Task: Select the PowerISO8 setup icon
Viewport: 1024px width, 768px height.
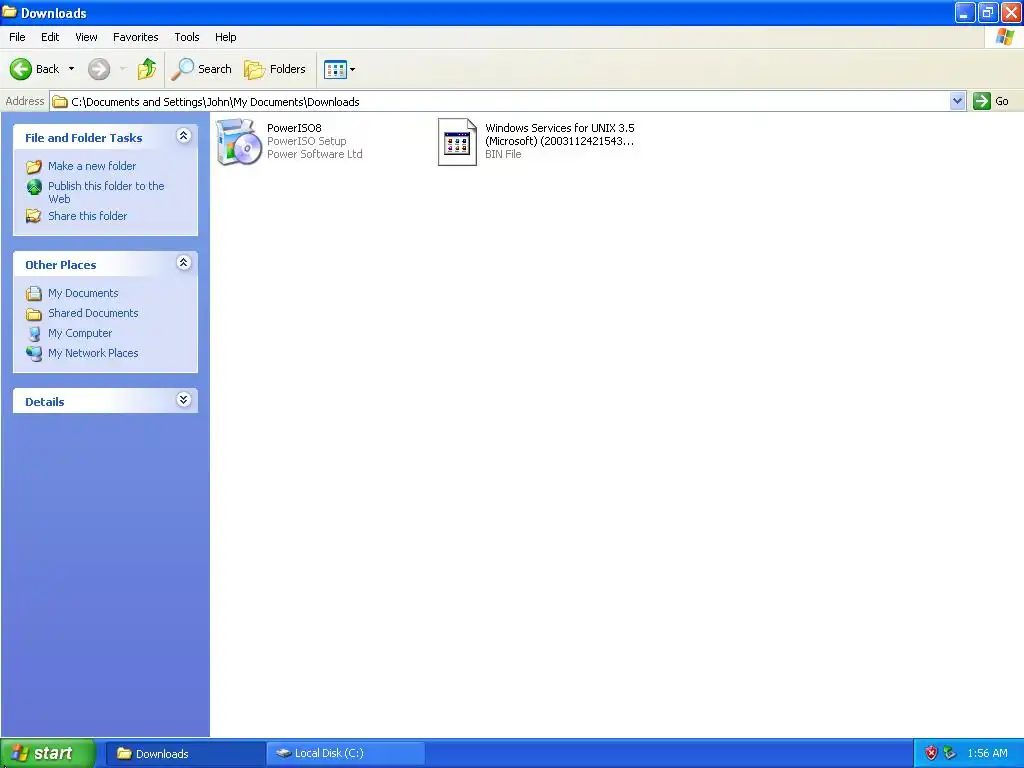Action: pos(238,142)
